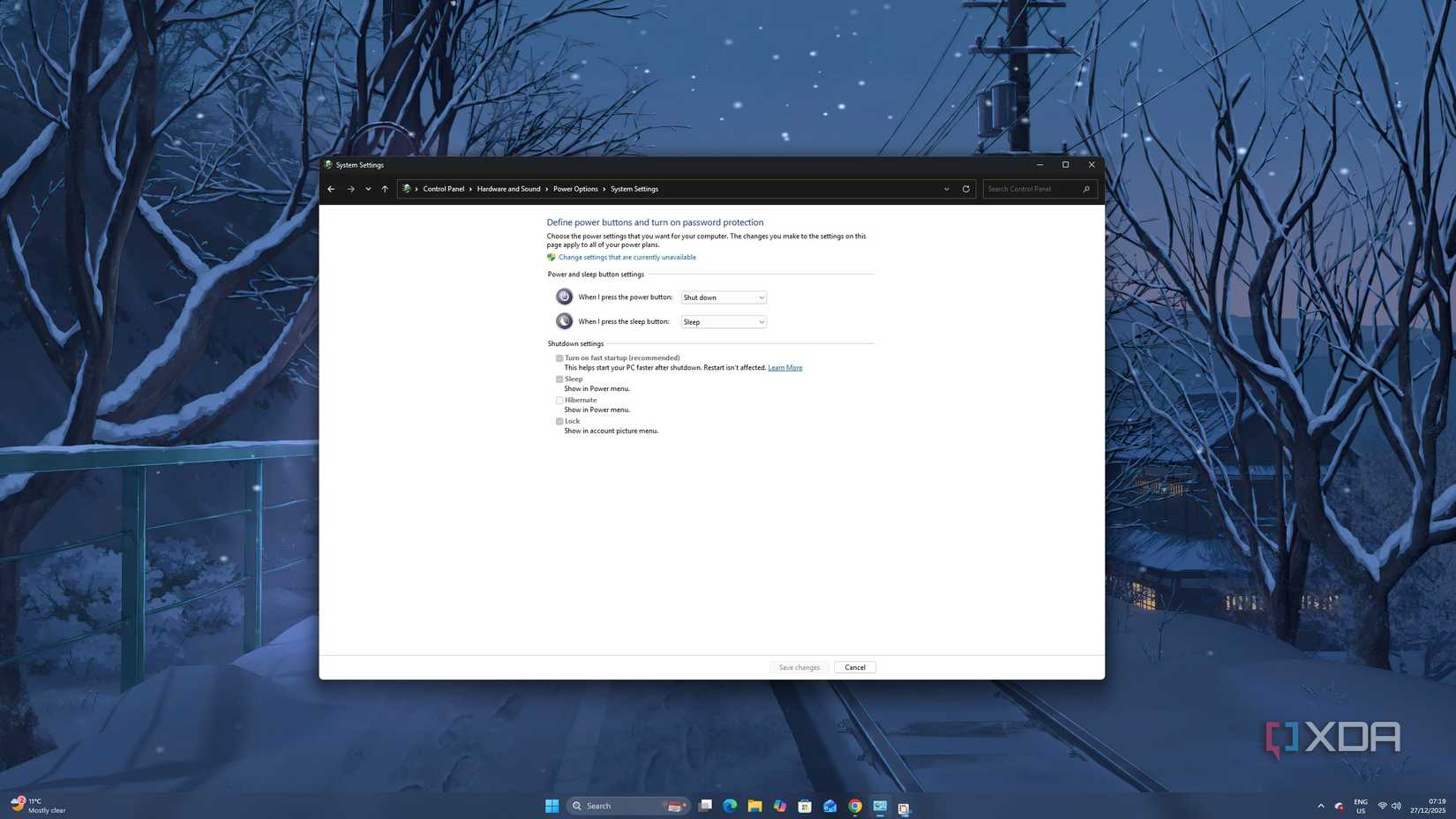Open the recent locations dropdown chevron
The height and width of the screenshot is (819, 1456).
point(368,189)
